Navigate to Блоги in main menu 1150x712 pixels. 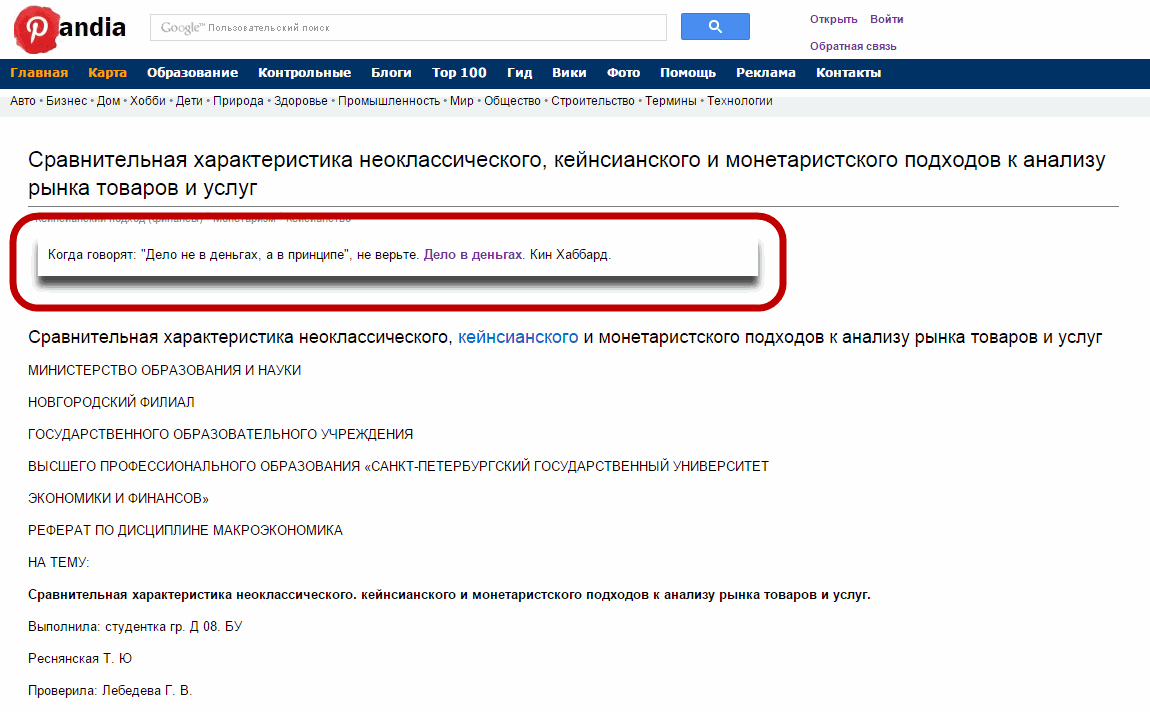tap(391, 73)
